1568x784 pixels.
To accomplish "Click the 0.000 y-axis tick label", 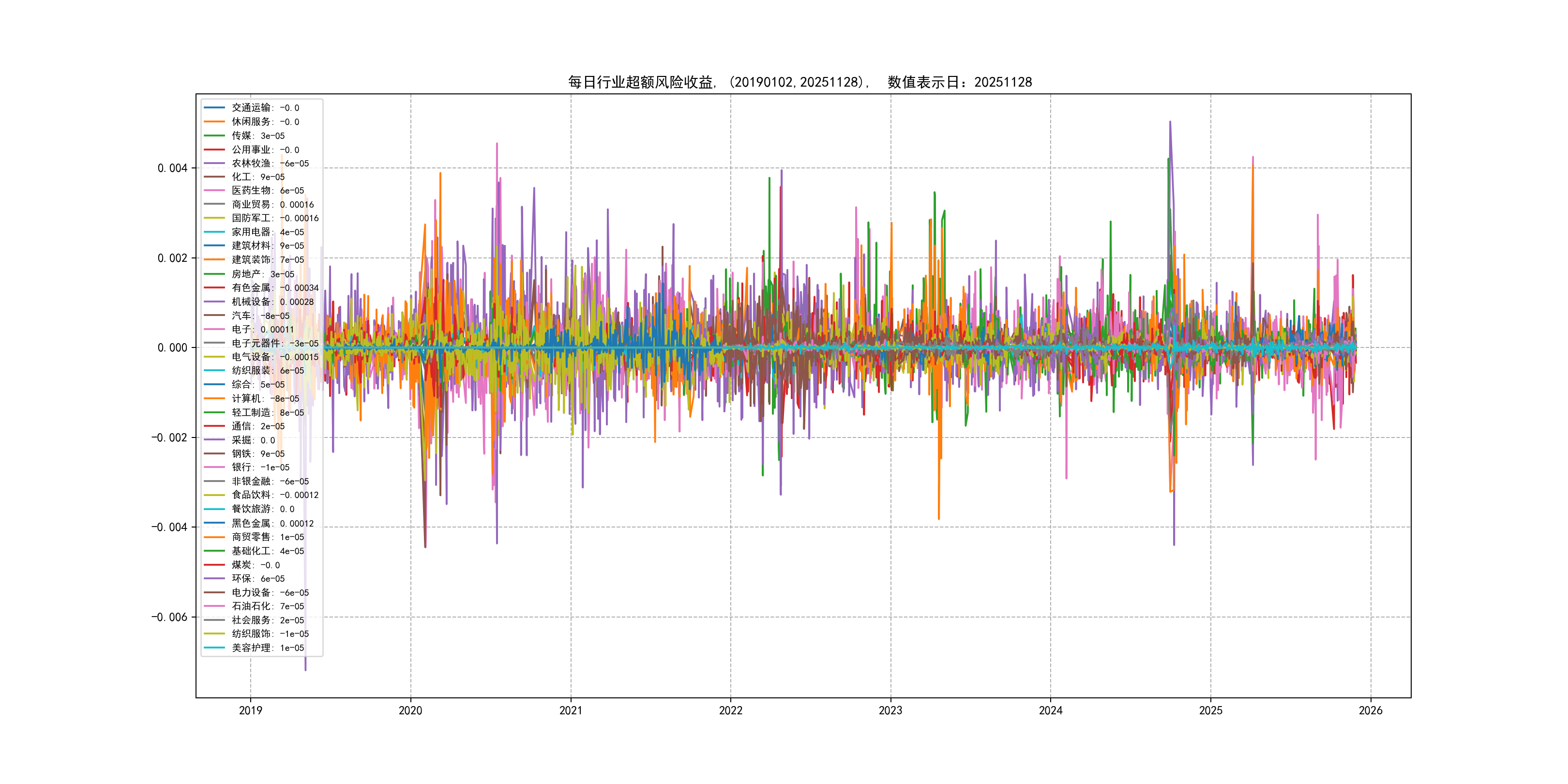I will tap(172, 348).
